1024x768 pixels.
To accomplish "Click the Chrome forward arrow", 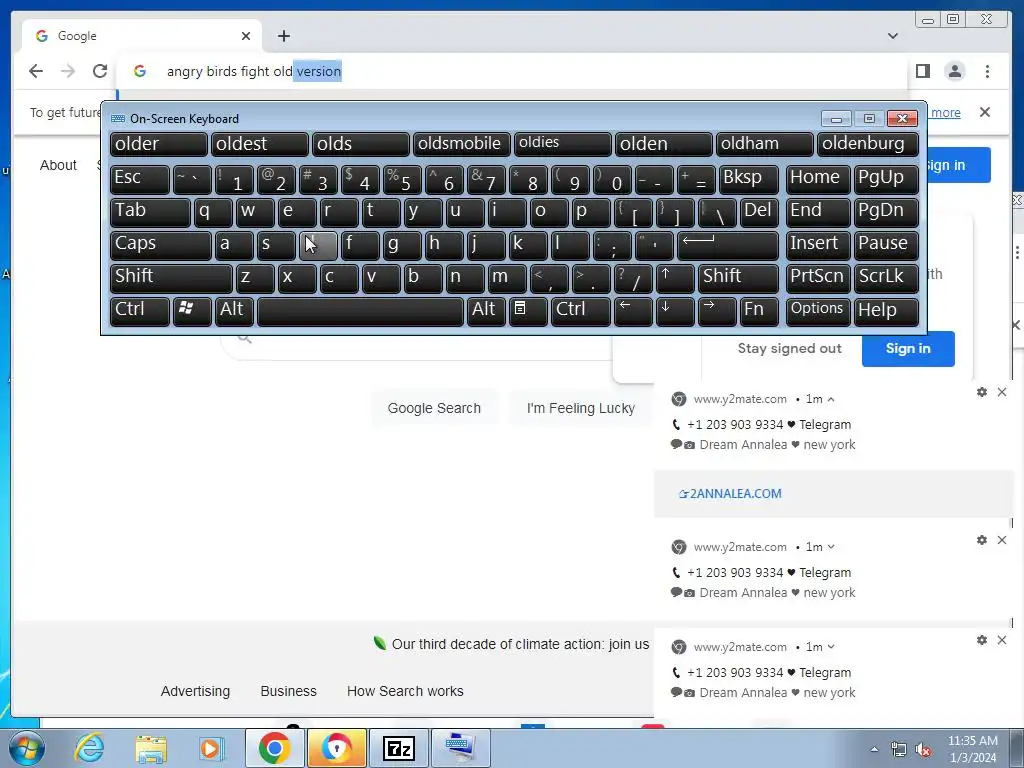I will click(x=68, y=71).
